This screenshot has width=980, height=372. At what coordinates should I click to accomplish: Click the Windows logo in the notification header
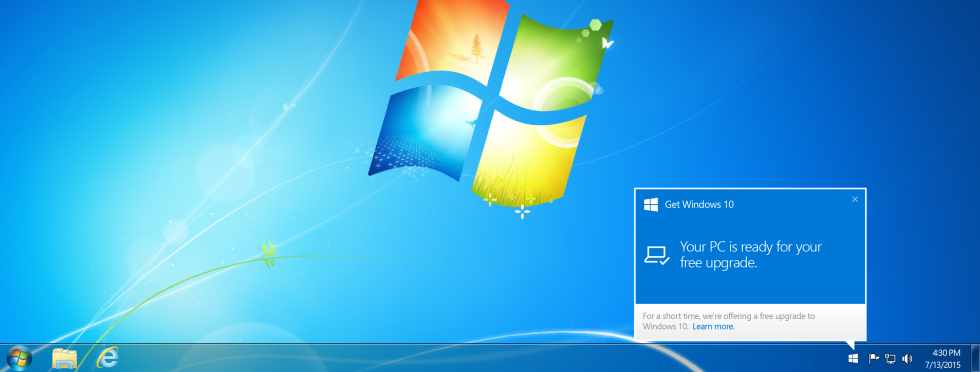click(x=651, y=204)
